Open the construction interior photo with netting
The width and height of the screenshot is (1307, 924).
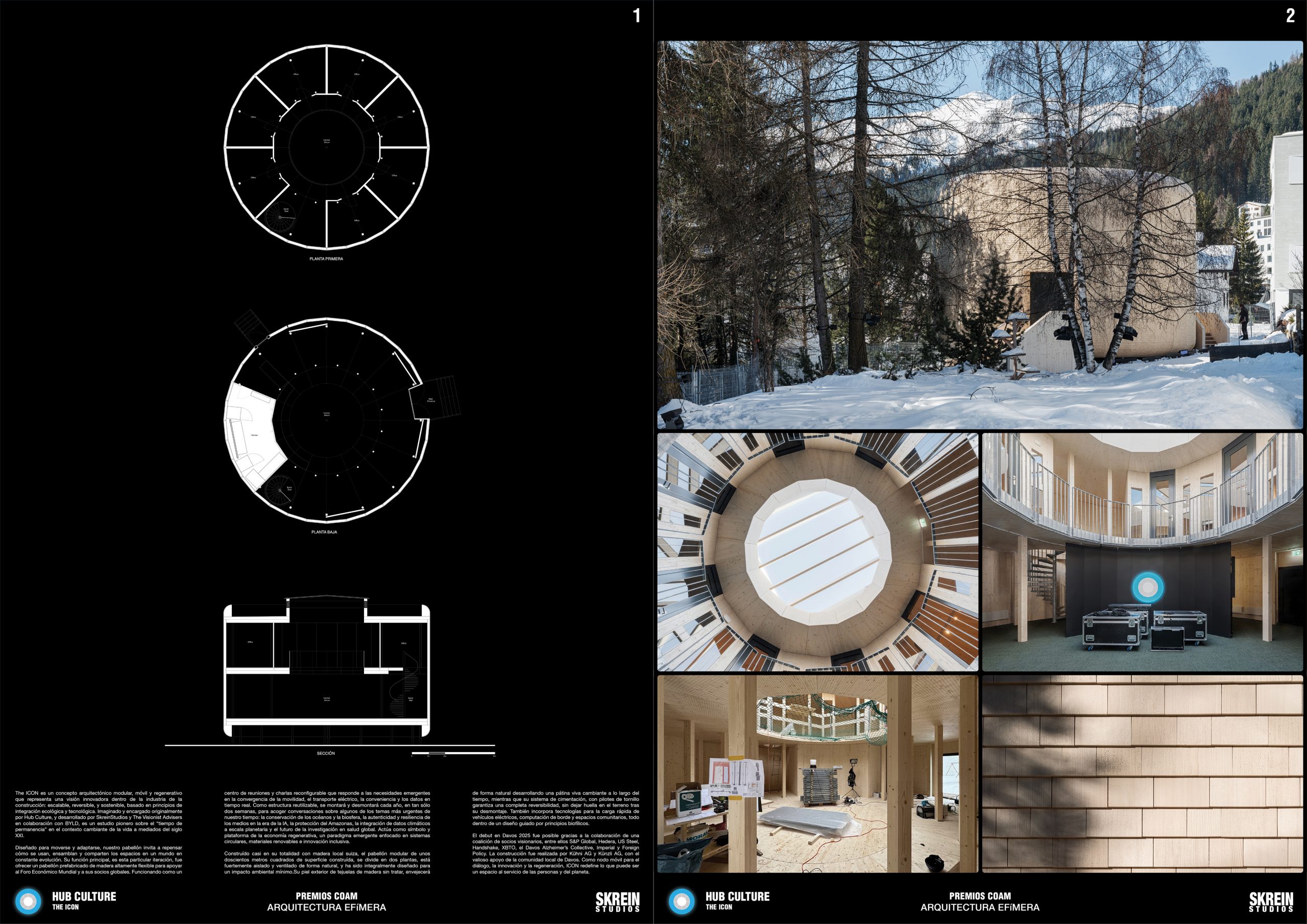point(817,774)
